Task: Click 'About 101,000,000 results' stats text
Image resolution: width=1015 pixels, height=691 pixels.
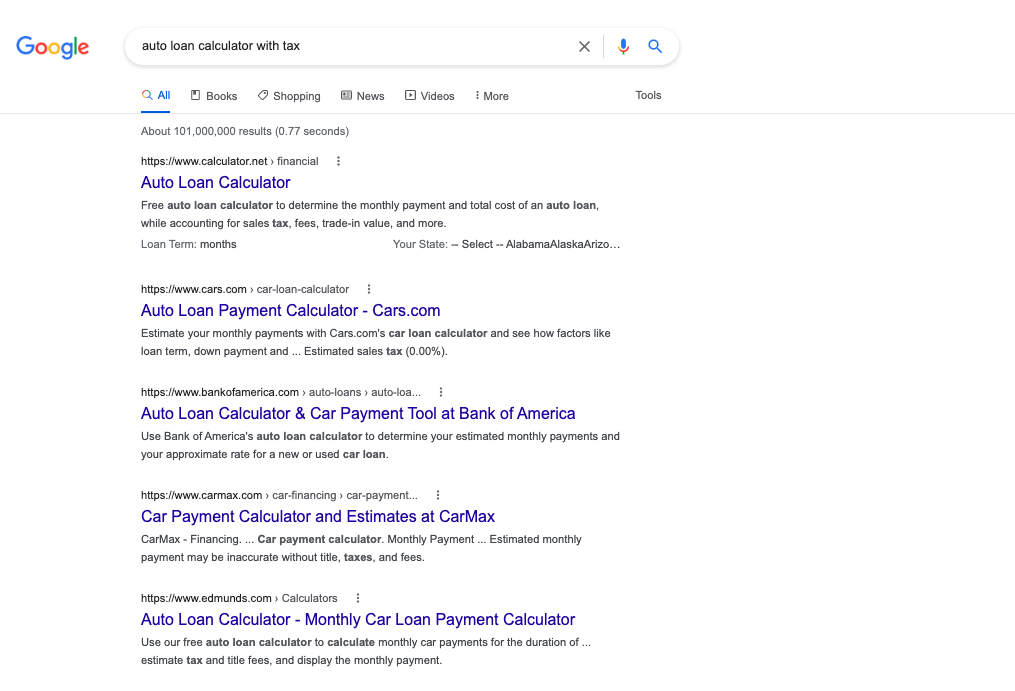Action: (245, 131)
